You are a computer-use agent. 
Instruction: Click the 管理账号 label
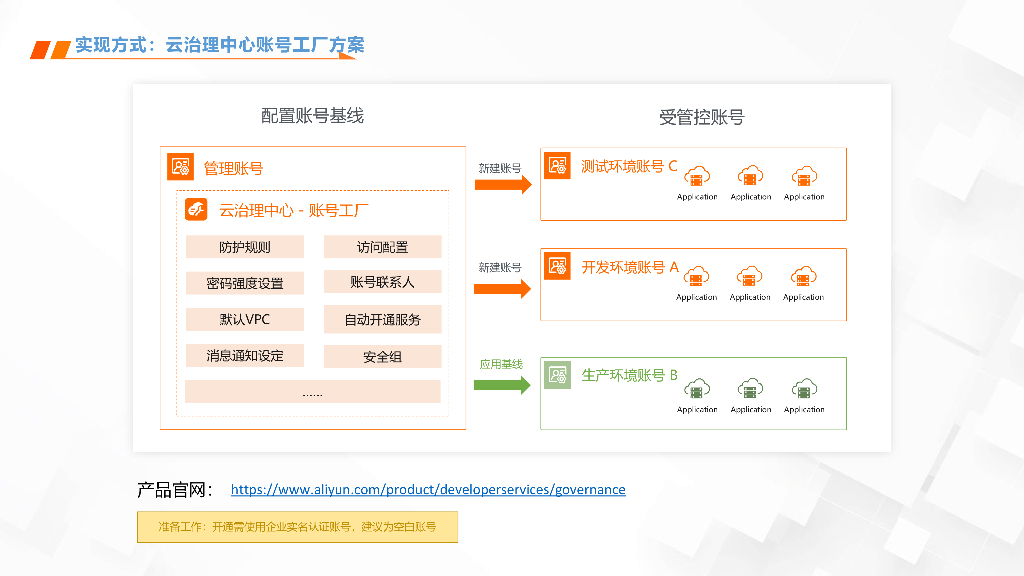tap(233, 168)
